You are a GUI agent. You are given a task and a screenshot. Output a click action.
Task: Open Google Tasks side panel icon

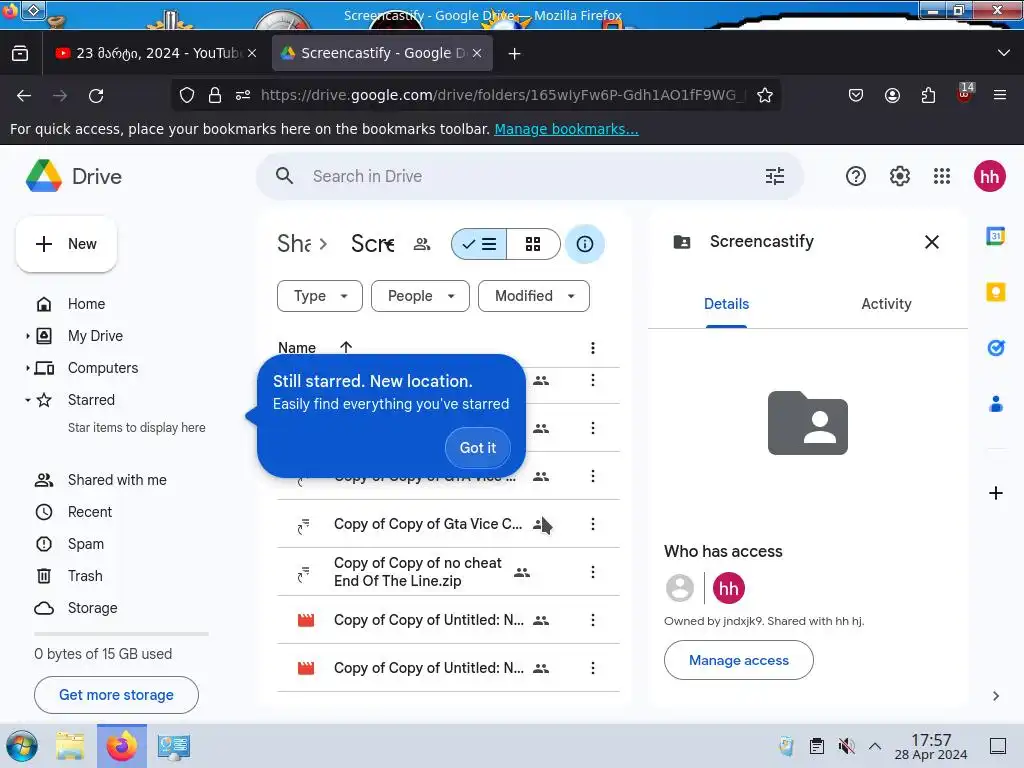995,348
